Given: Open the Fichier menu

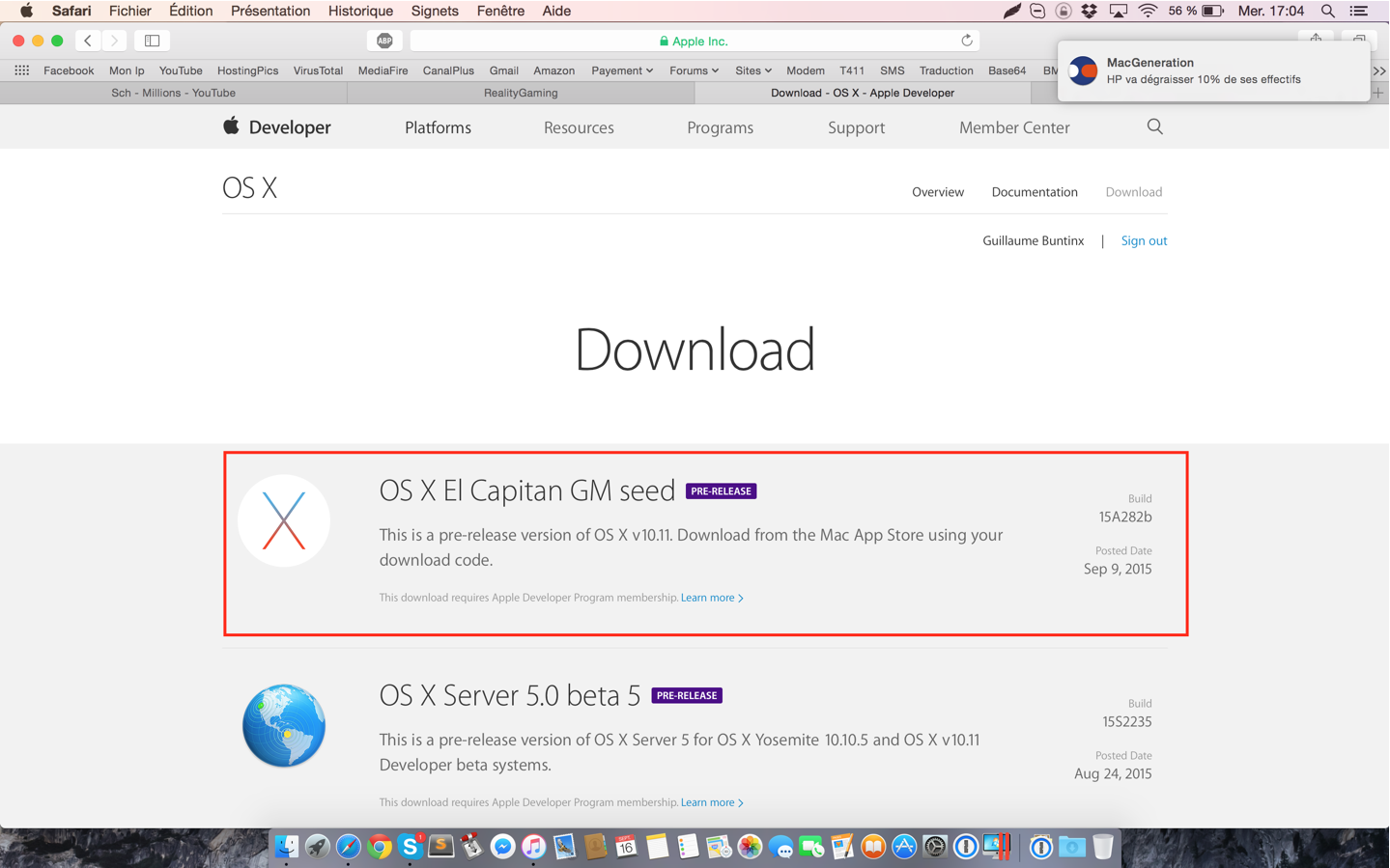Looking at the screenshot, I should click(130, 11).
